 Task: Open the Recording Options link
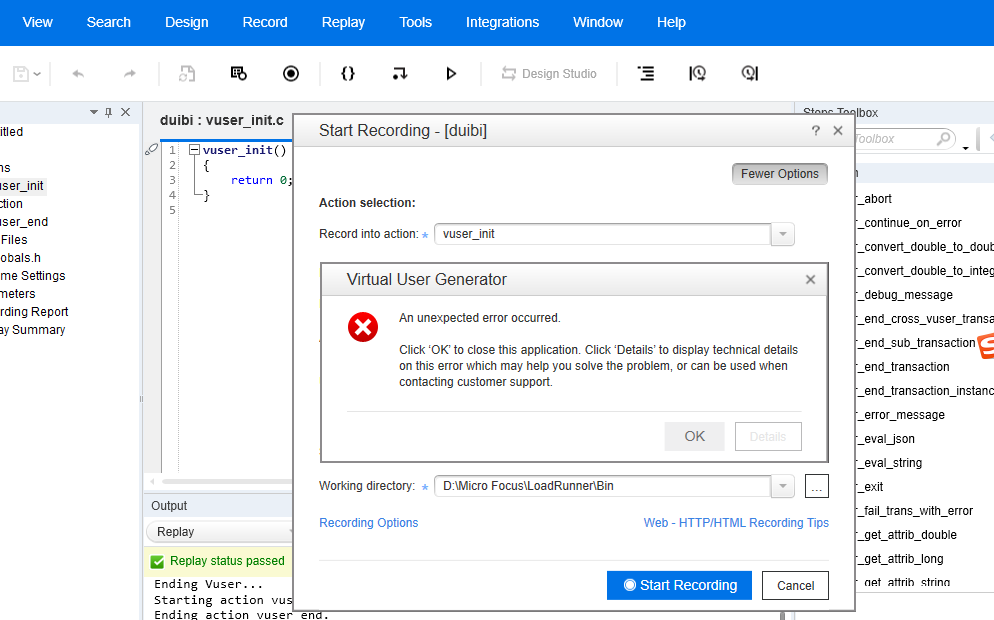368,523
